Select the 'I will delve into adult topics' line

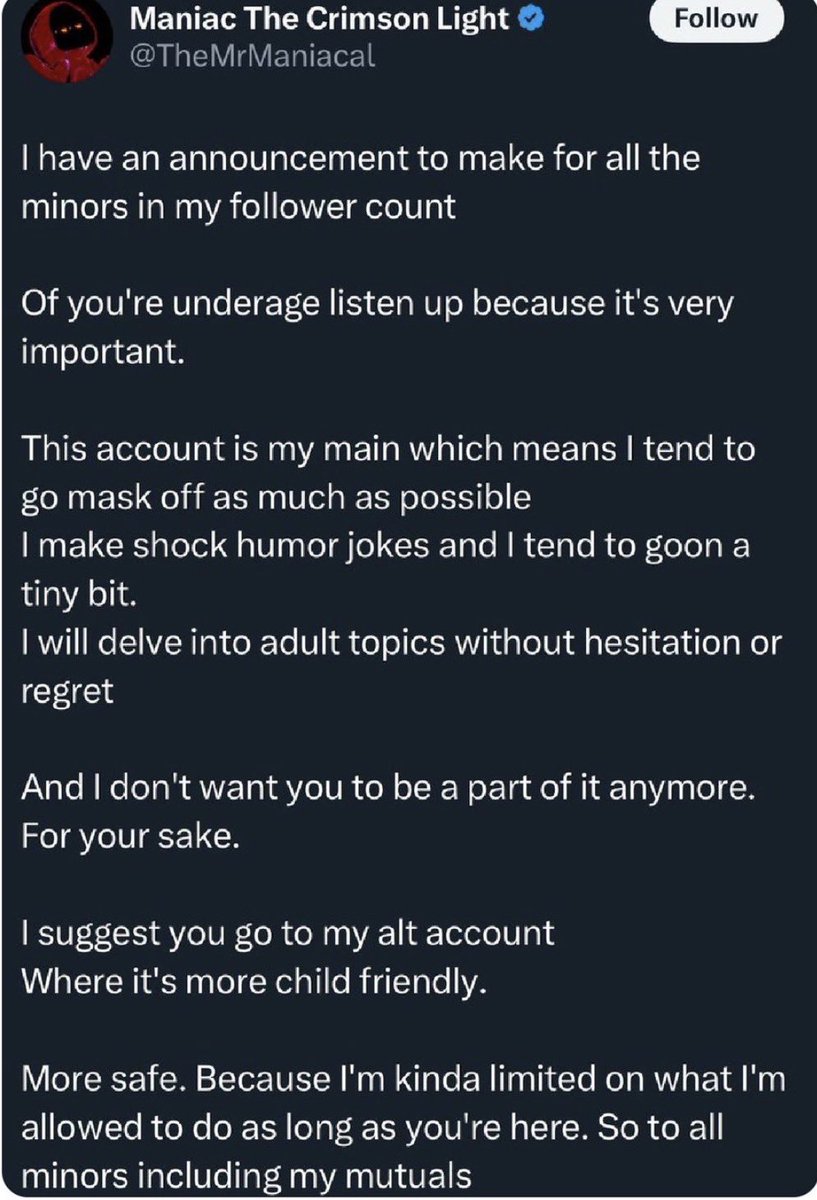[x=401, y=644]
